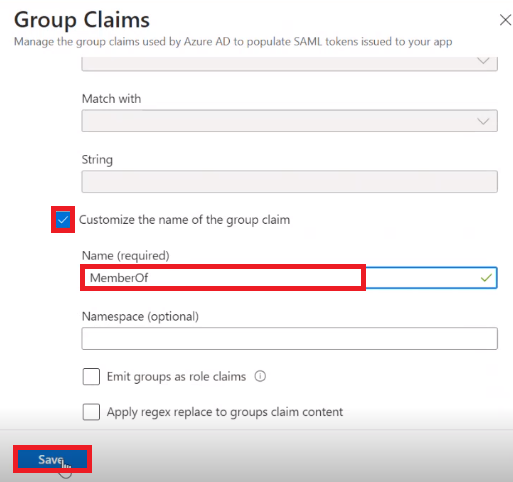513x482 pixels.
Task: Click the Emit groups as role claims label
Action: tap(176, 377)
